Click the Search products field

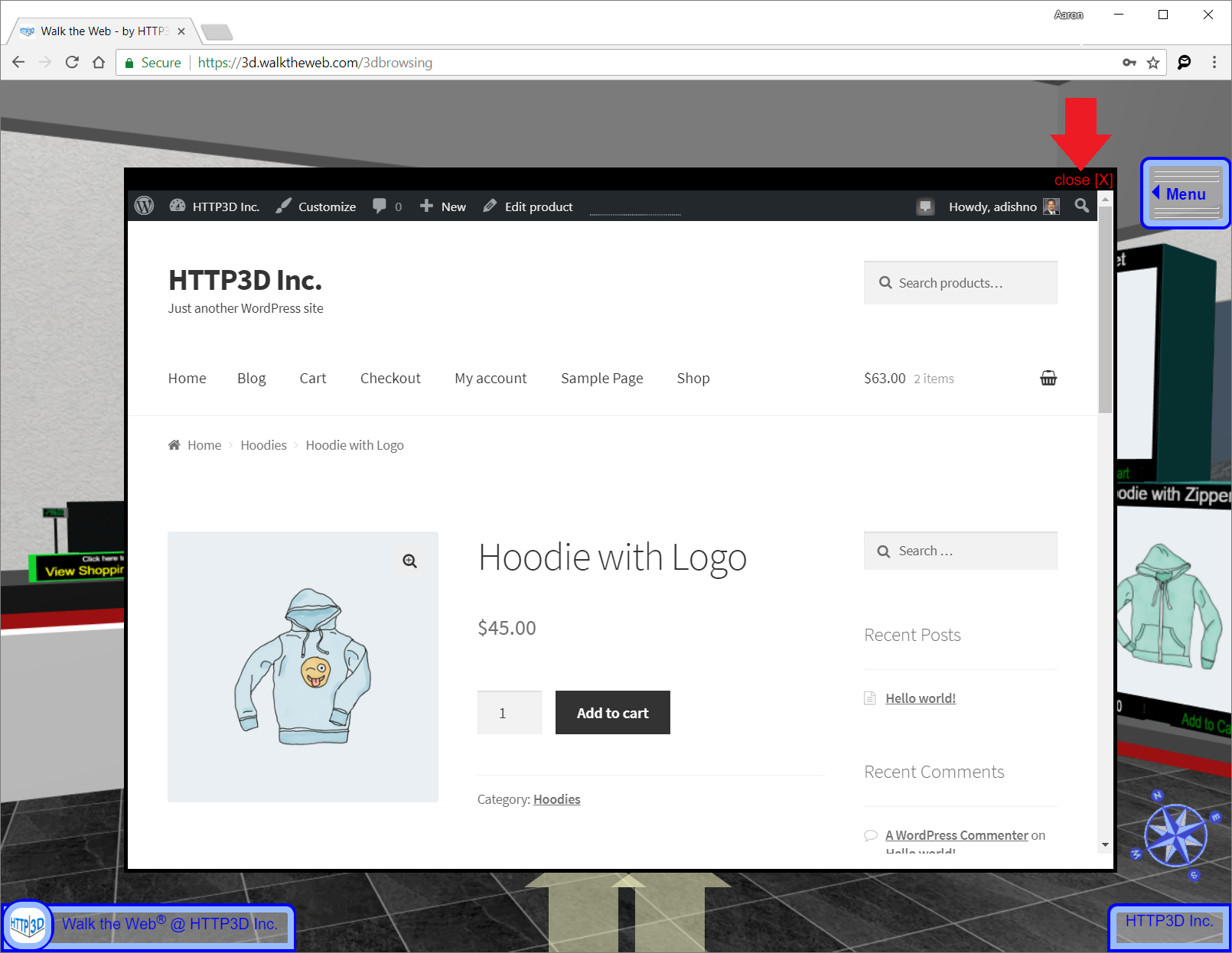960,283
